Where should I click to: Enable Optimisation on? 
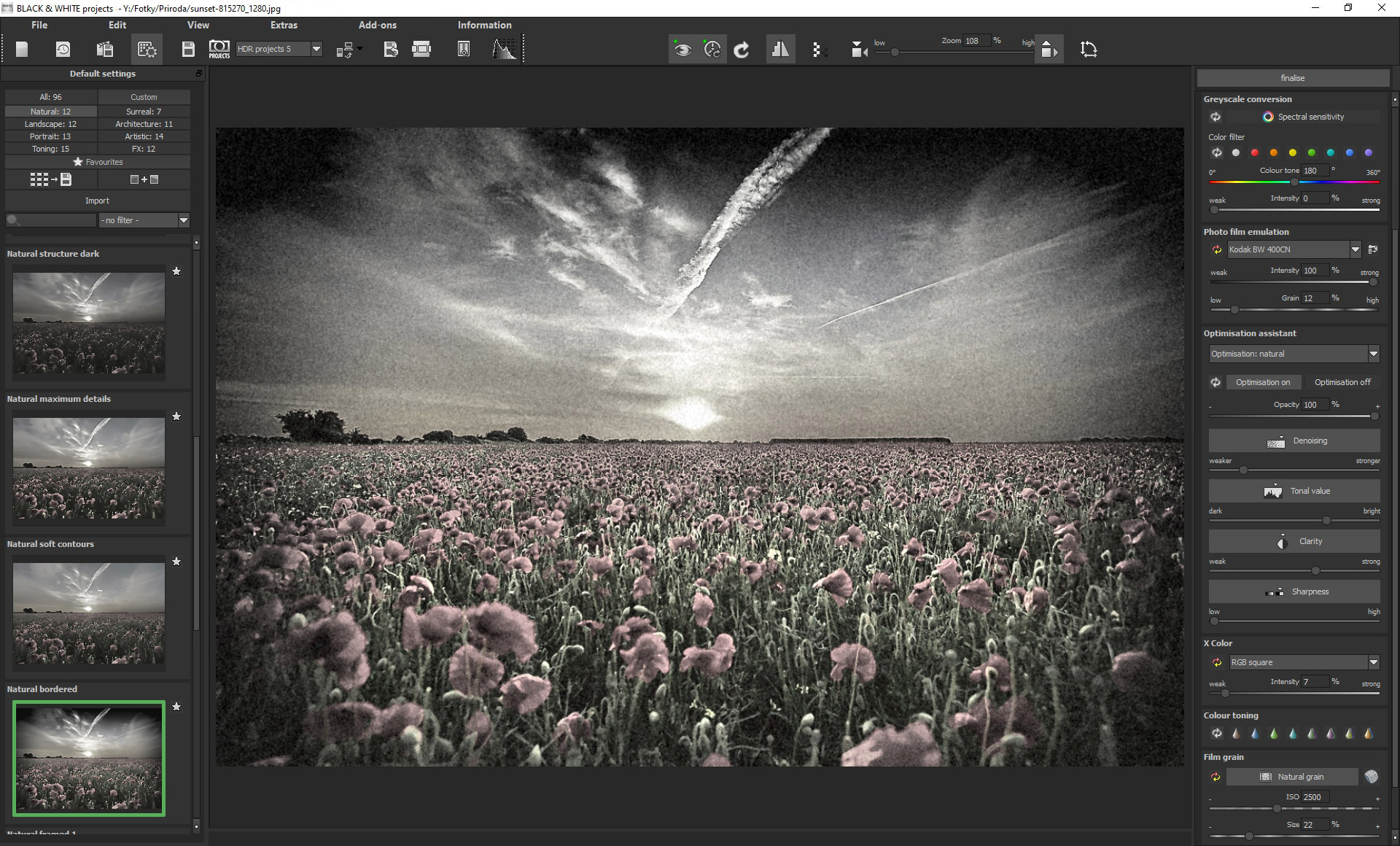click(1263, 382)
